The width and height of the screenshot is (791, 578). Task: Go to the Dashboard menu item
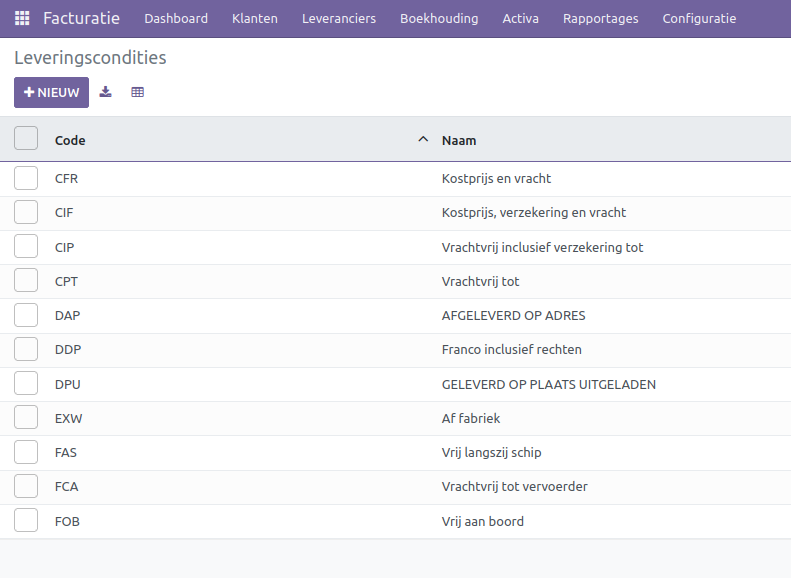(176, 18)
